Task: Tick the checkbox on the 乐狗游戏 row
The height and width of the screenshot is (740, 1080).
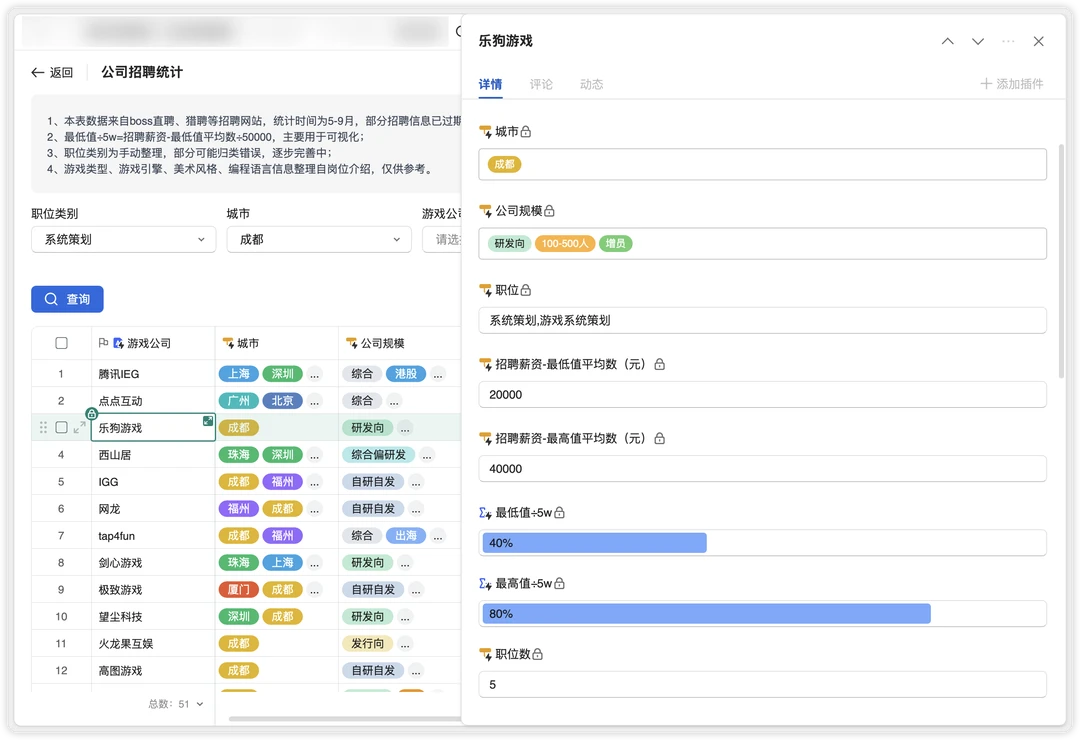Action: pyautogui.click(x=61, y=427)
